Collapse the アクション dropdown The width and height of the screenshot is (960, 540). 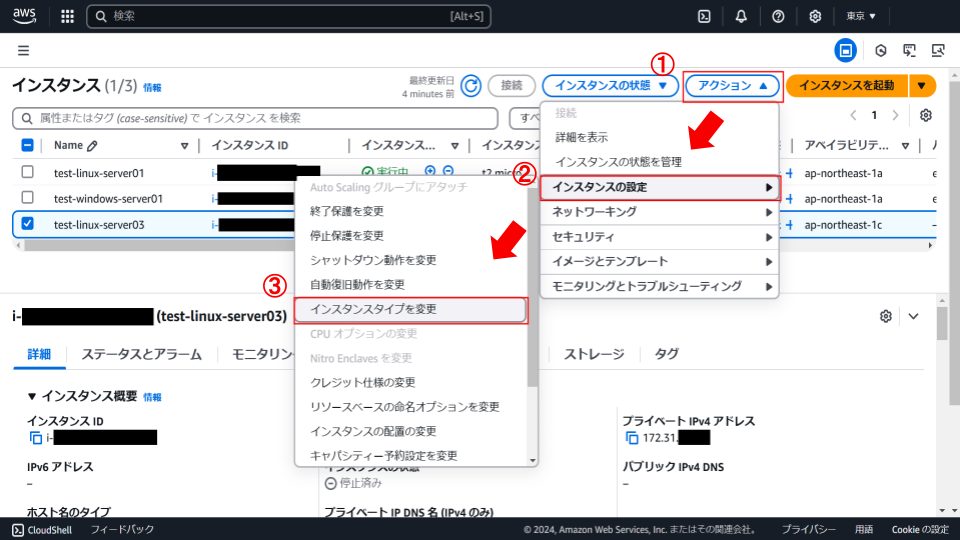(732, 86)
